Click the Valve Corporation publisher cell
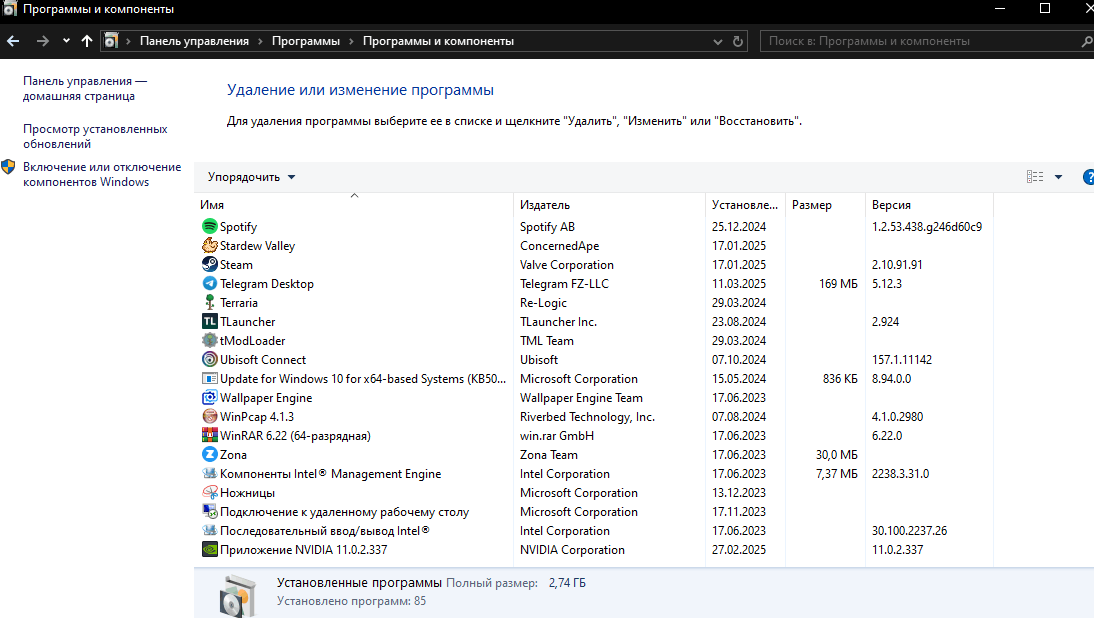This screenshot has width=1094, height=618. [567, 264]
